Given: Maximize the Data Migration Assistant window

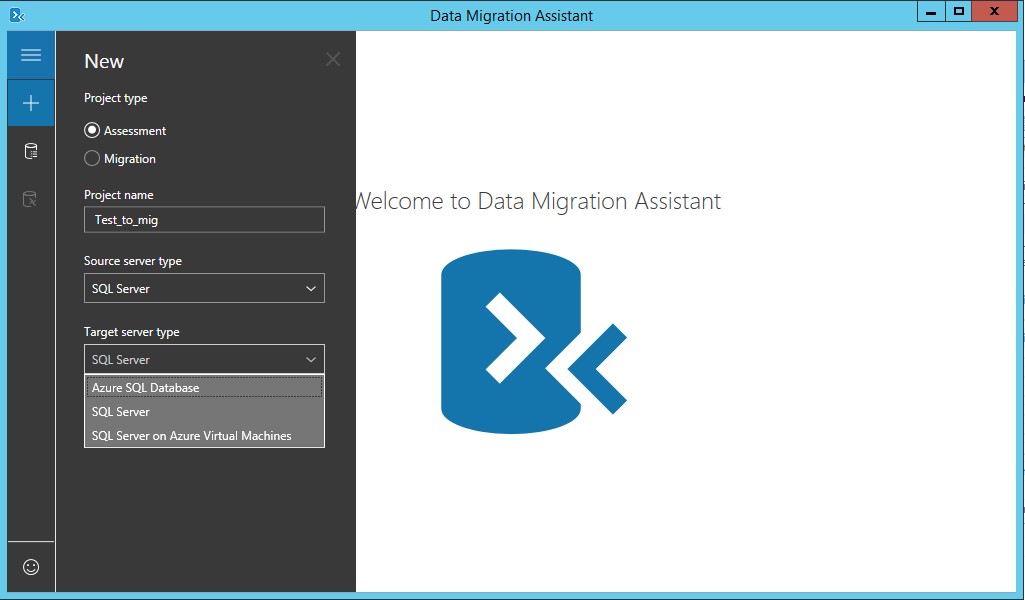Looking at the screenshot, I should click(x=958, y=11).
